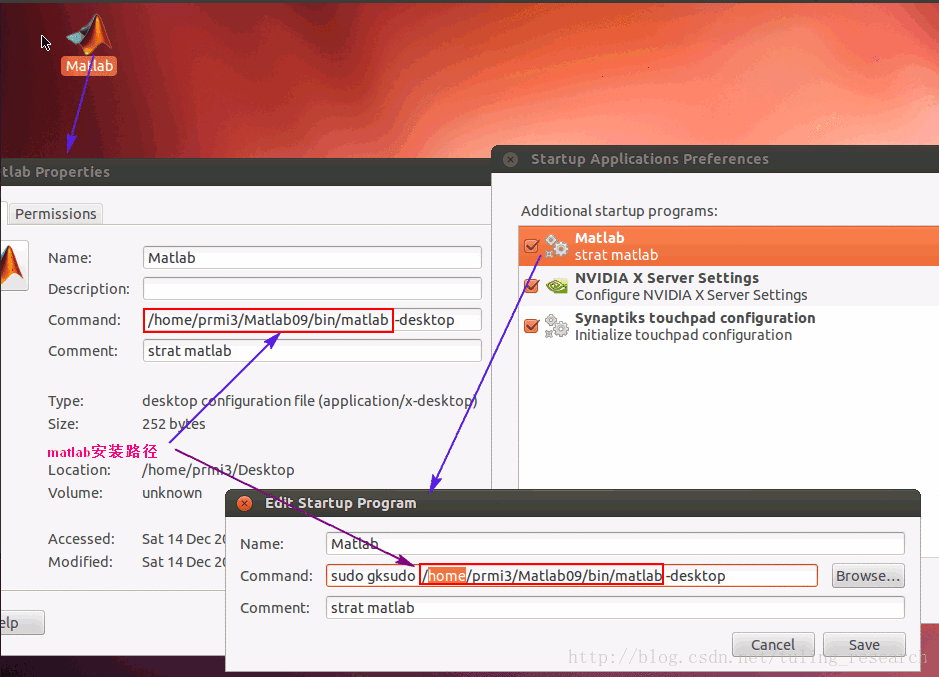Viewport: 939px width, 677px height.
Task: Close the Startup Applications Preferences window
Action: pos(510,159)
